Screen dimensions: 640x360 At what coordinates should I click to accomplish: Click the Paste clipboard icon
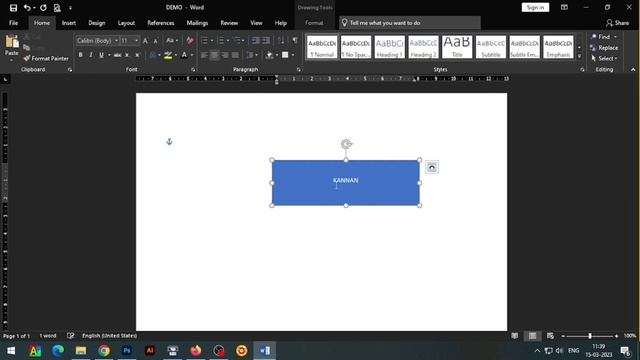coord(12,41)
